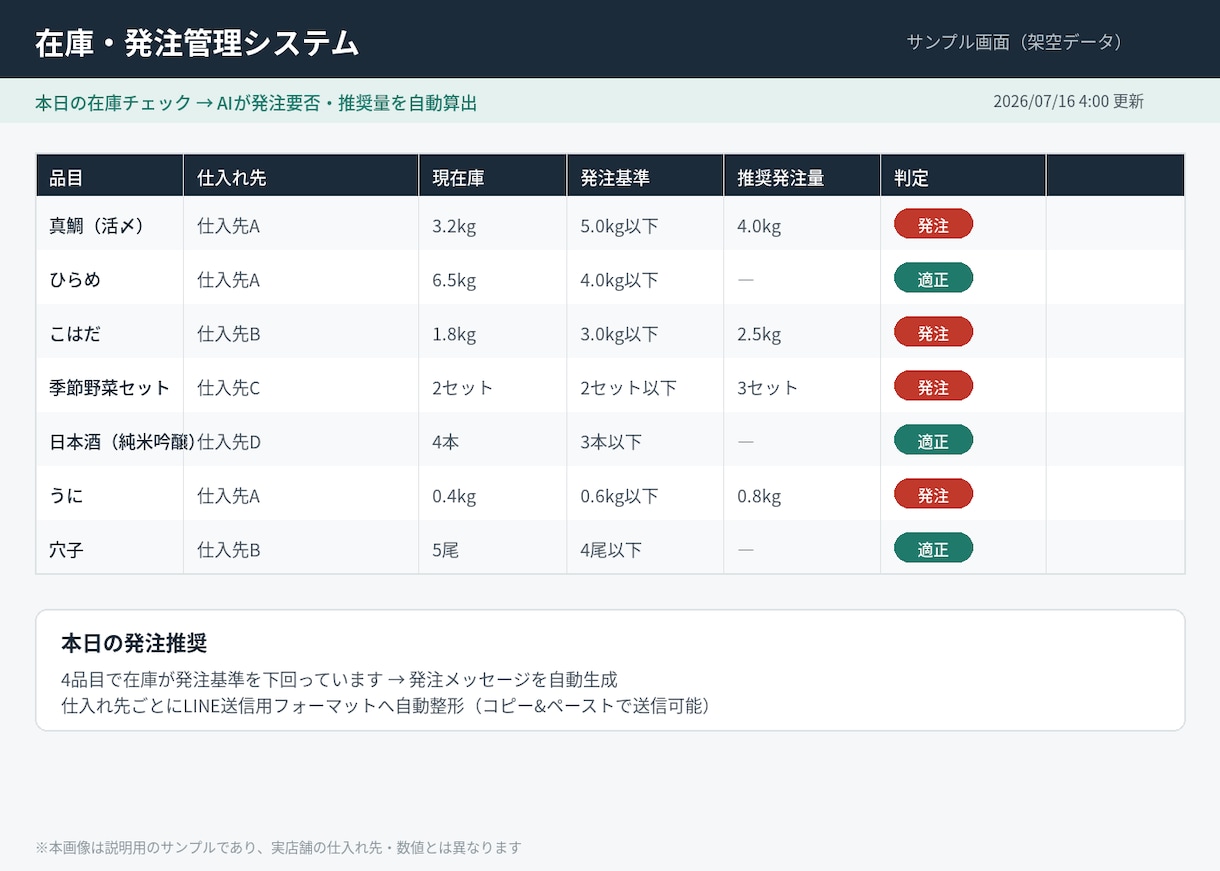
Task: Click the 発注 badge in the 真鯛 row
Action: coord(933,224)
